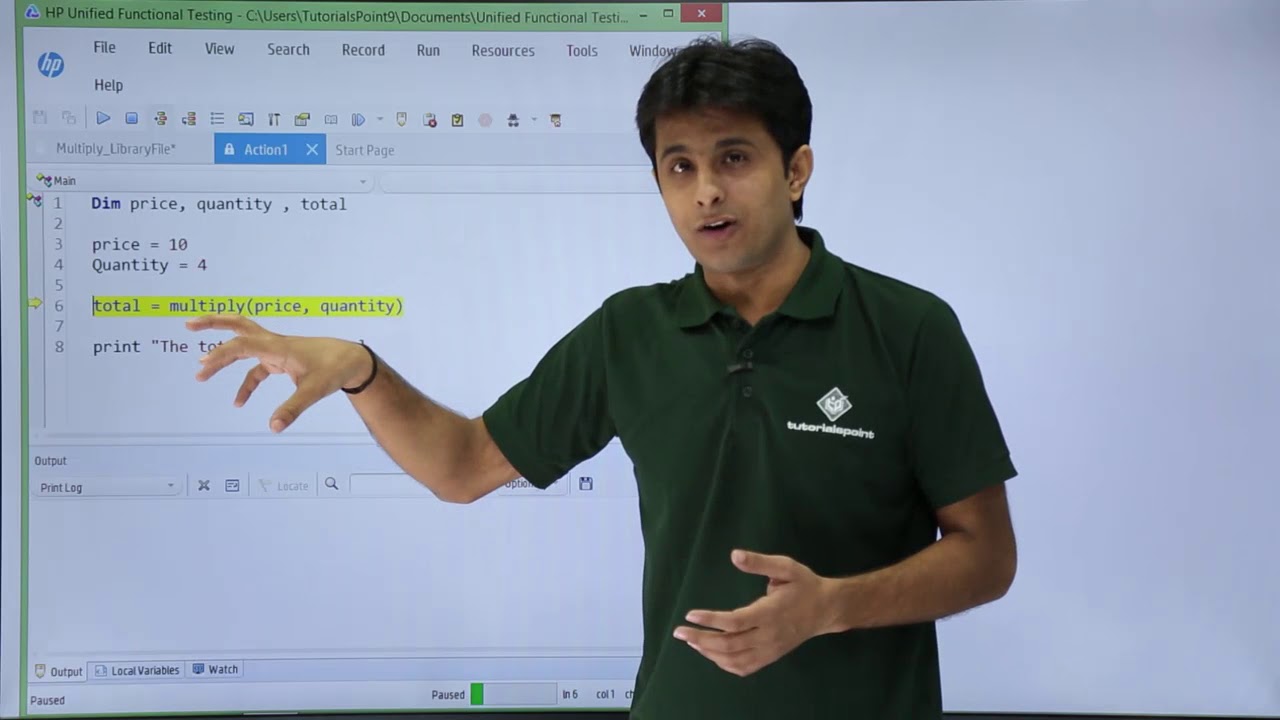Image resolution: width=1280 pixels, height=720 pixels.
Task: Click the clipboard icon with red dot
Action: coord(430,120)
